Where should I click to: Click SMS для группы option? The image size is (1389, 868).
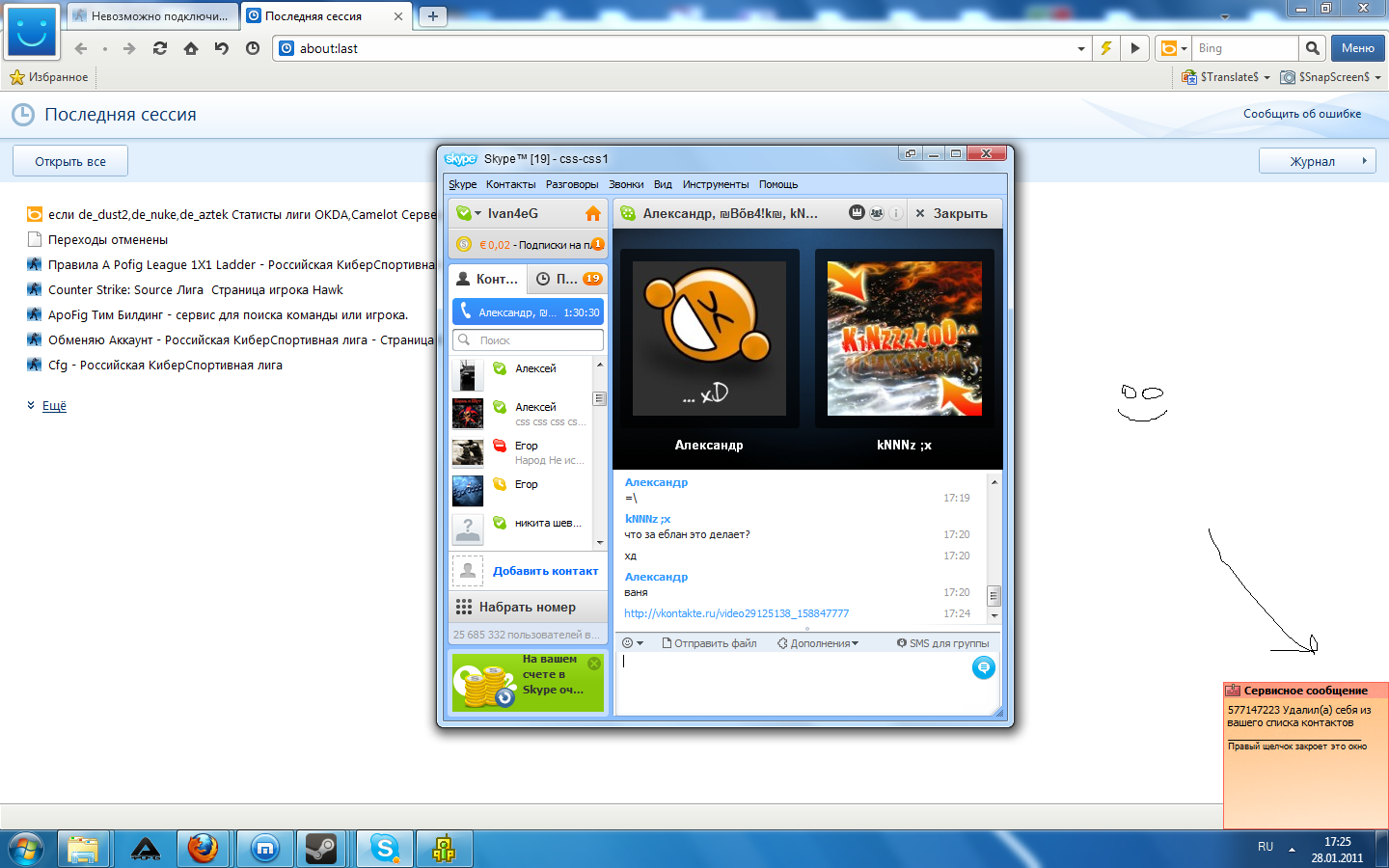(942, 643)
